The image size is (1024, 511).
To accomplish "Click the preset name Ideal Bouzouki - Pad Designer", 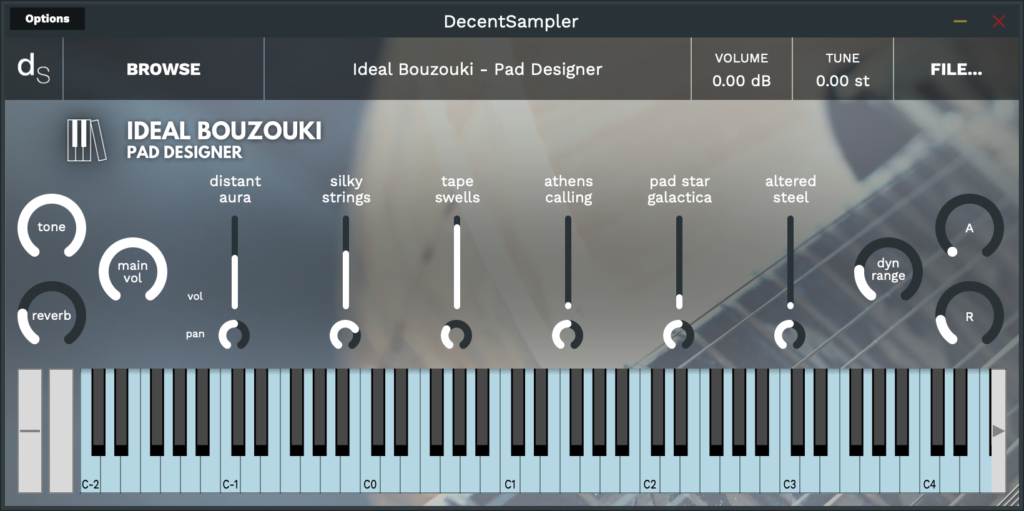I will (477, 69).
